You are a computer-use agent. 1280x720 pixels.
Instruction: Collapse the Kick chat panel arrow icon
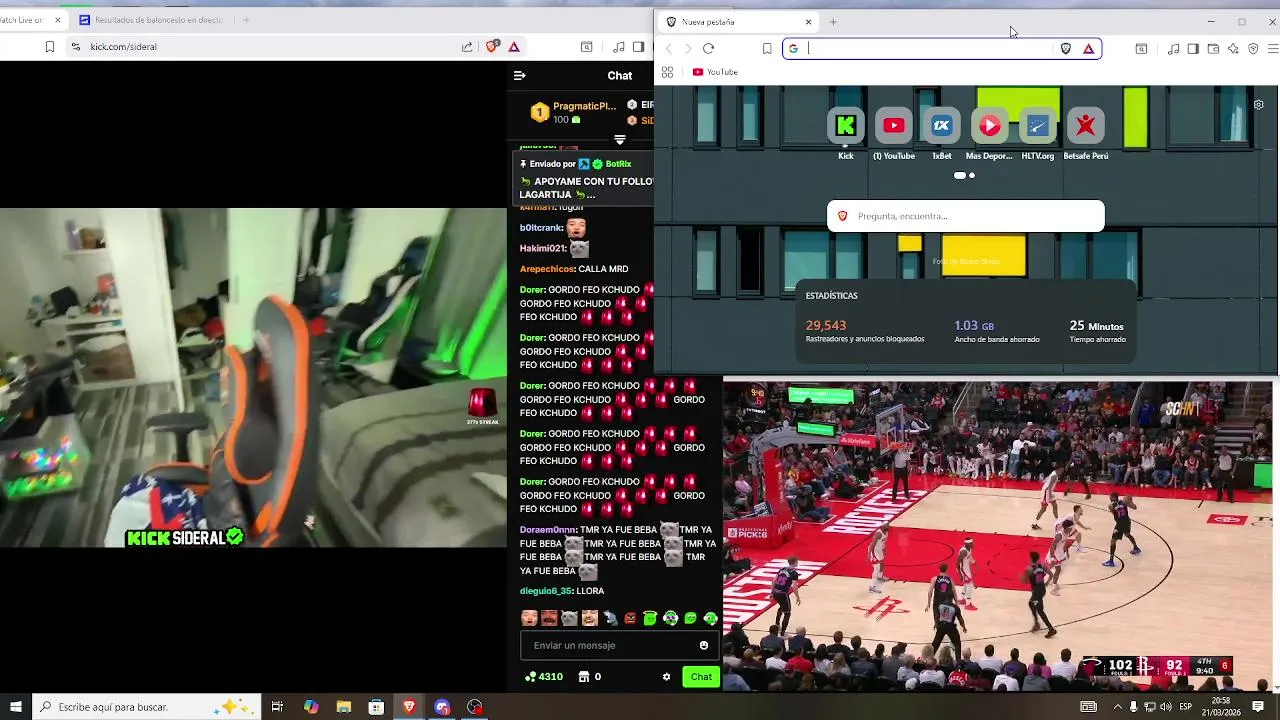point(519,75)
